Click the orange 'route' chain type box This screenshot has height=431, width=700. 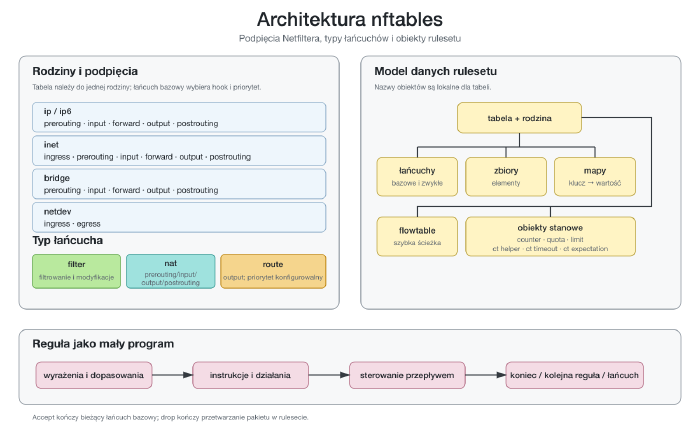tap(273, 272)
